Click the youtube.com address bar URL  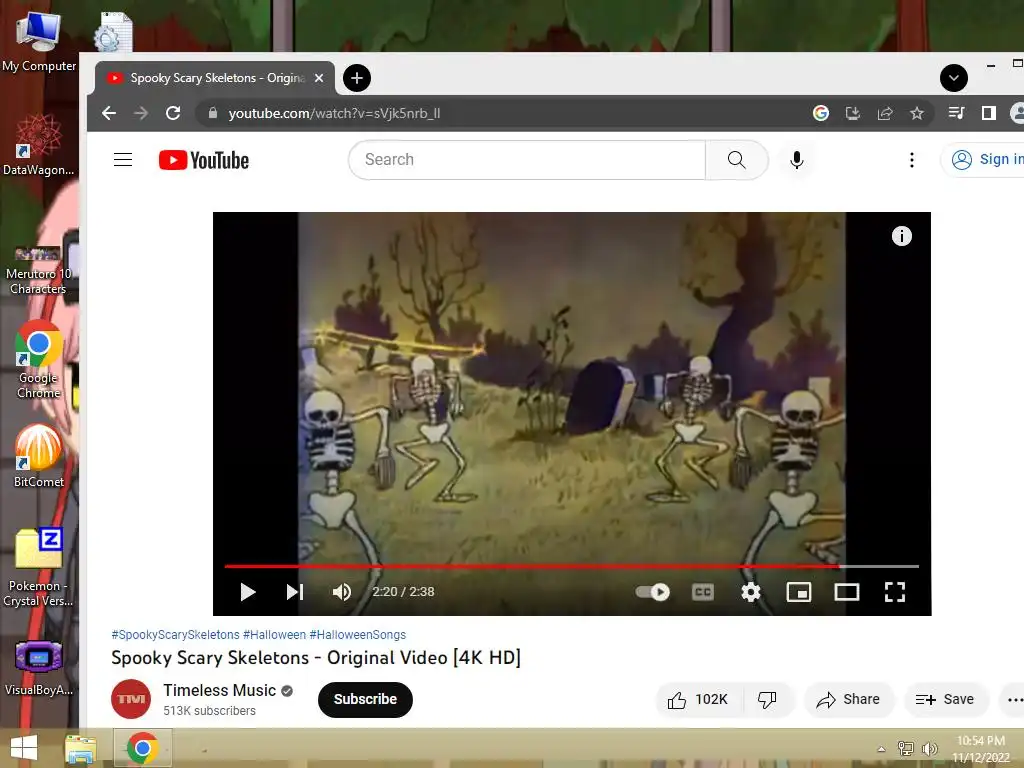point(334,114)
